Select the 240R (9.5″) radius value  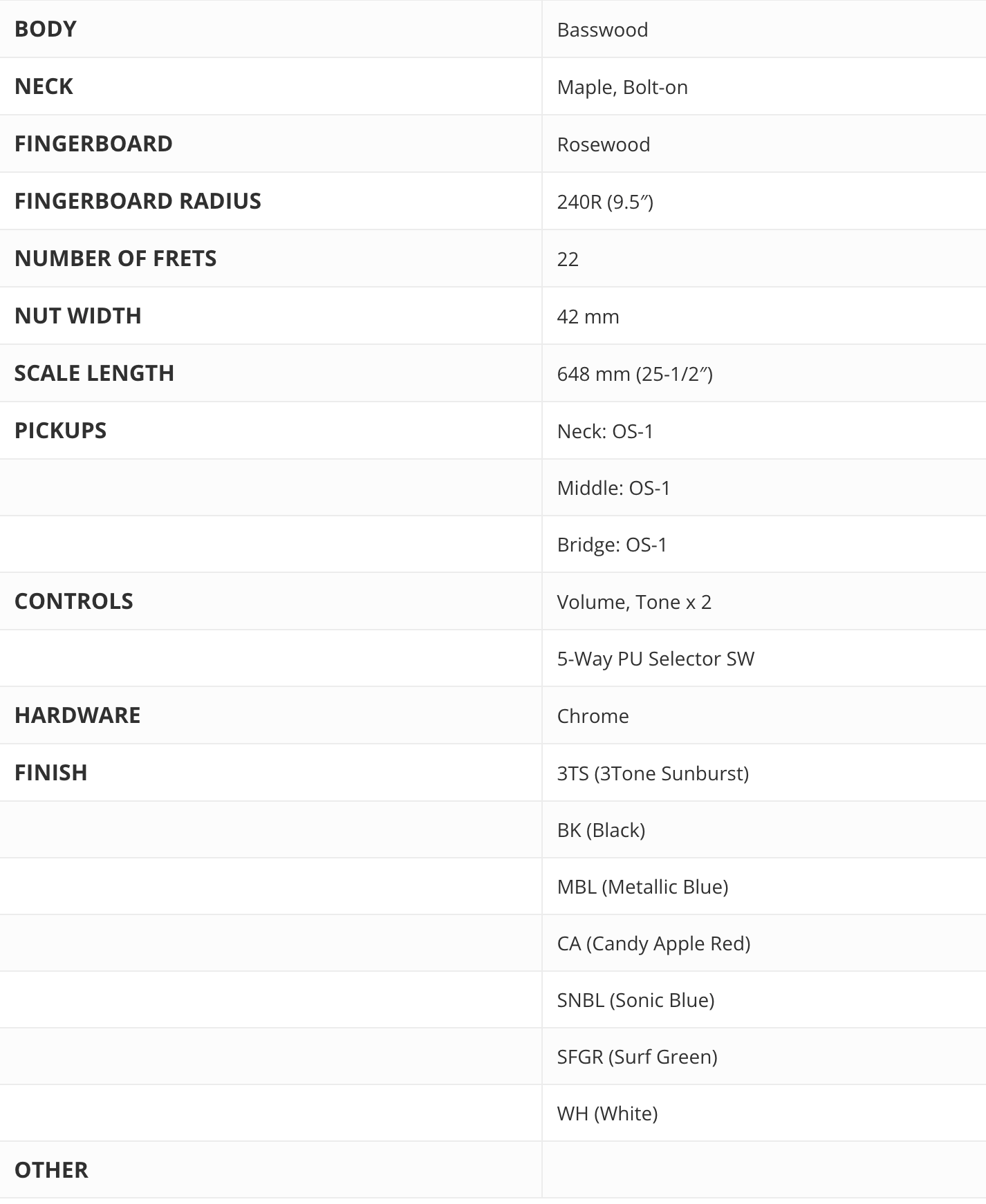point(605,202)
